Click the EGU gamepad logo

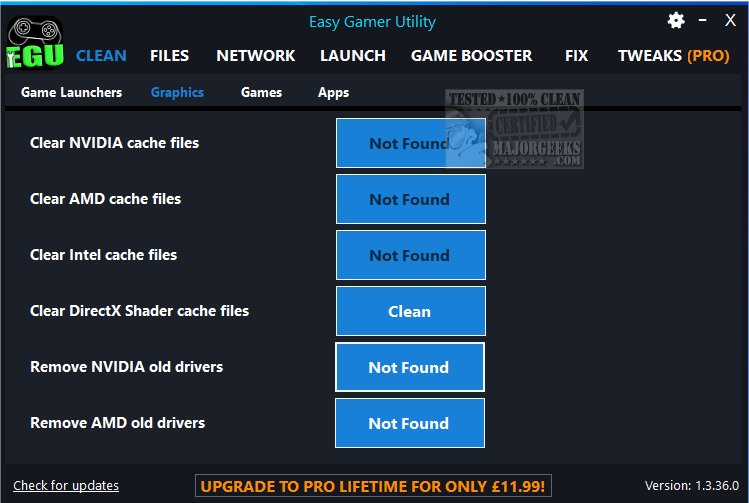tap(34, 43)
